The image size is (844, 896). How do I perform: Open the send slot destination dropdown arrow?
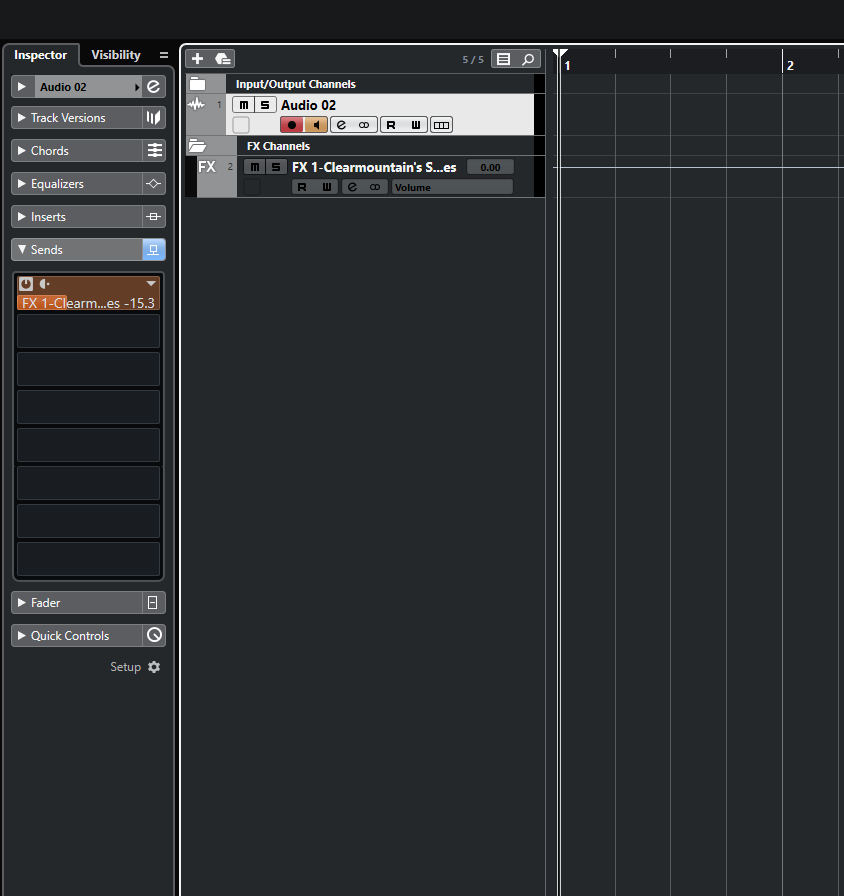[151, 283]
